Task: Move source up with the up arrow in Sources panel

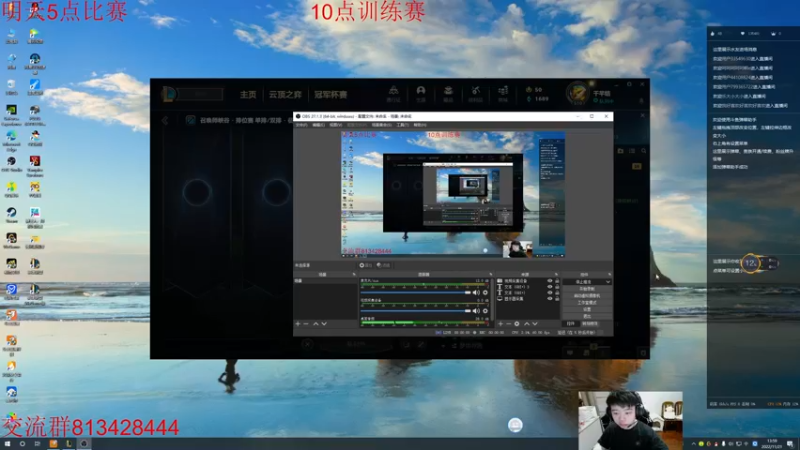Action: pos(527,324)
